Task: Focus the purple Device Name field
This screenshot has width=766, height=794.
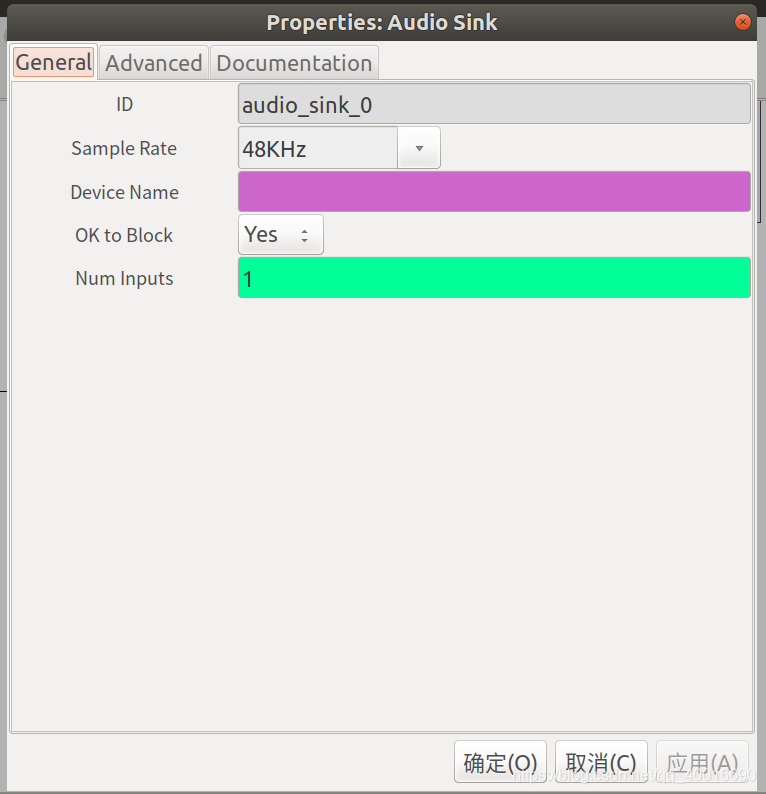Action: (494, 191)
